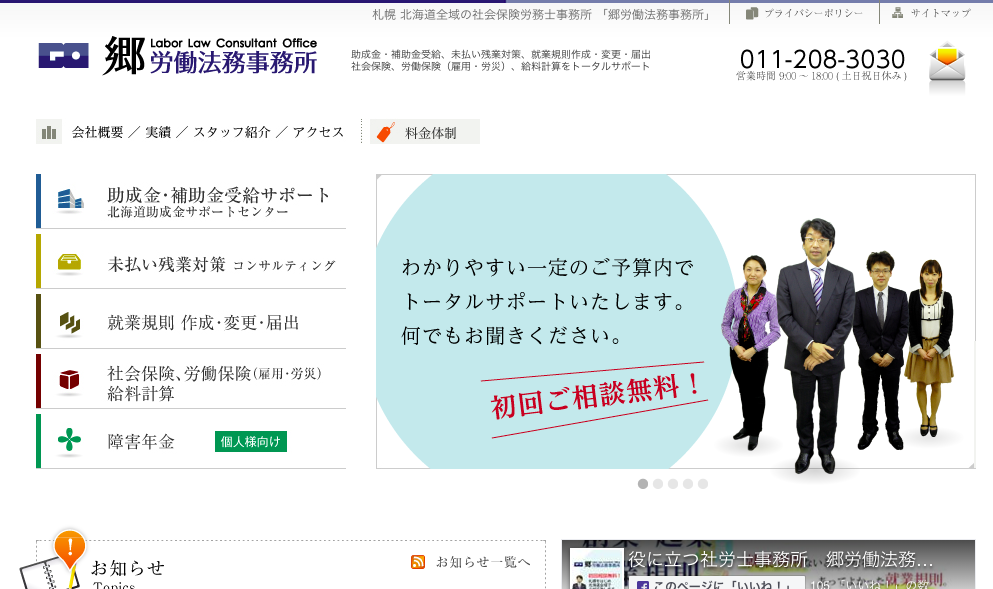Click the orange RSS feed icon
The height and width of the screenshot is (589, 993).
coord(418,562)
